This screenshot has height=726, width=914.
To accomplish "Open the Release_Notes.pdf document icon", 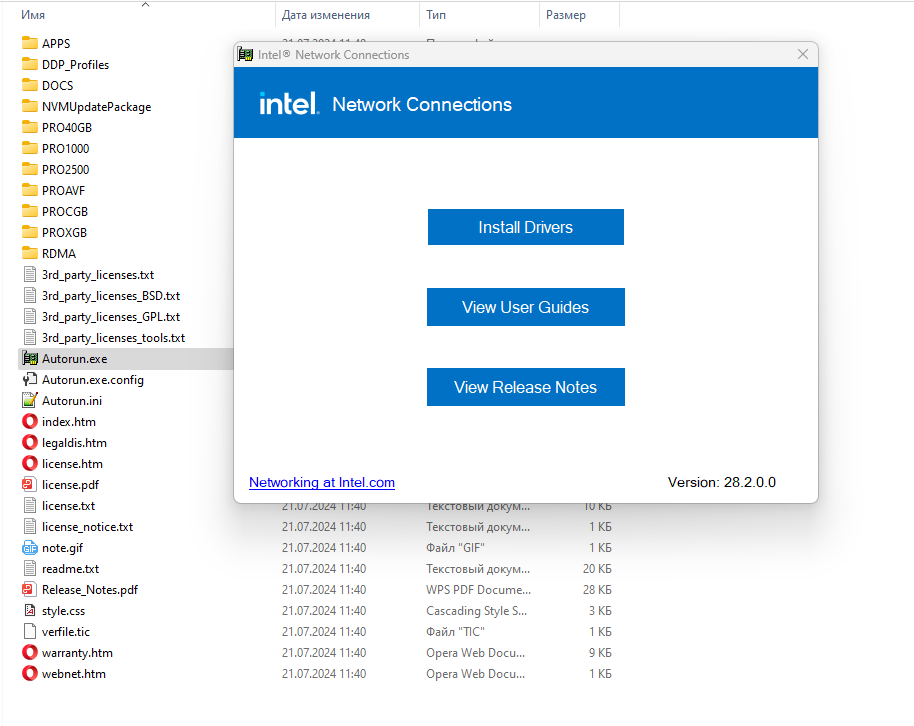I will click(29, 589).
